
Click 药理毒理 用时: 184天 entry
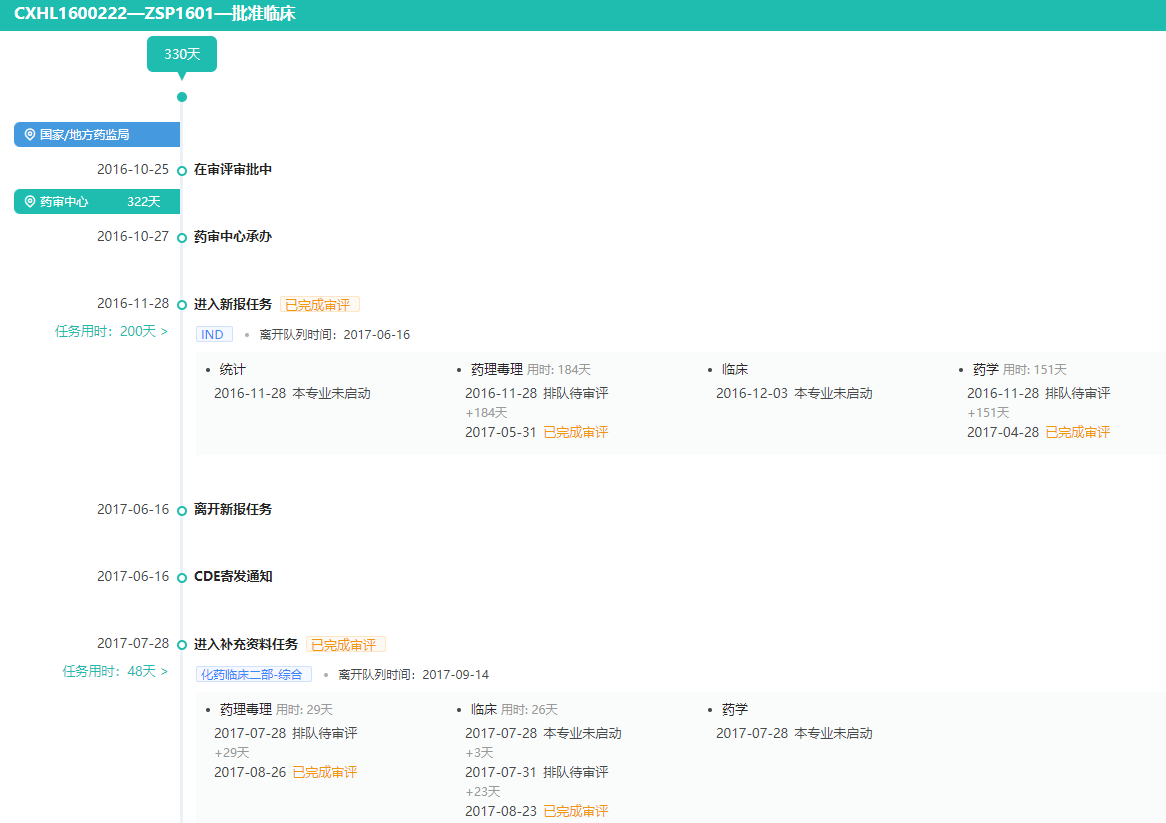tap(530, 370)
